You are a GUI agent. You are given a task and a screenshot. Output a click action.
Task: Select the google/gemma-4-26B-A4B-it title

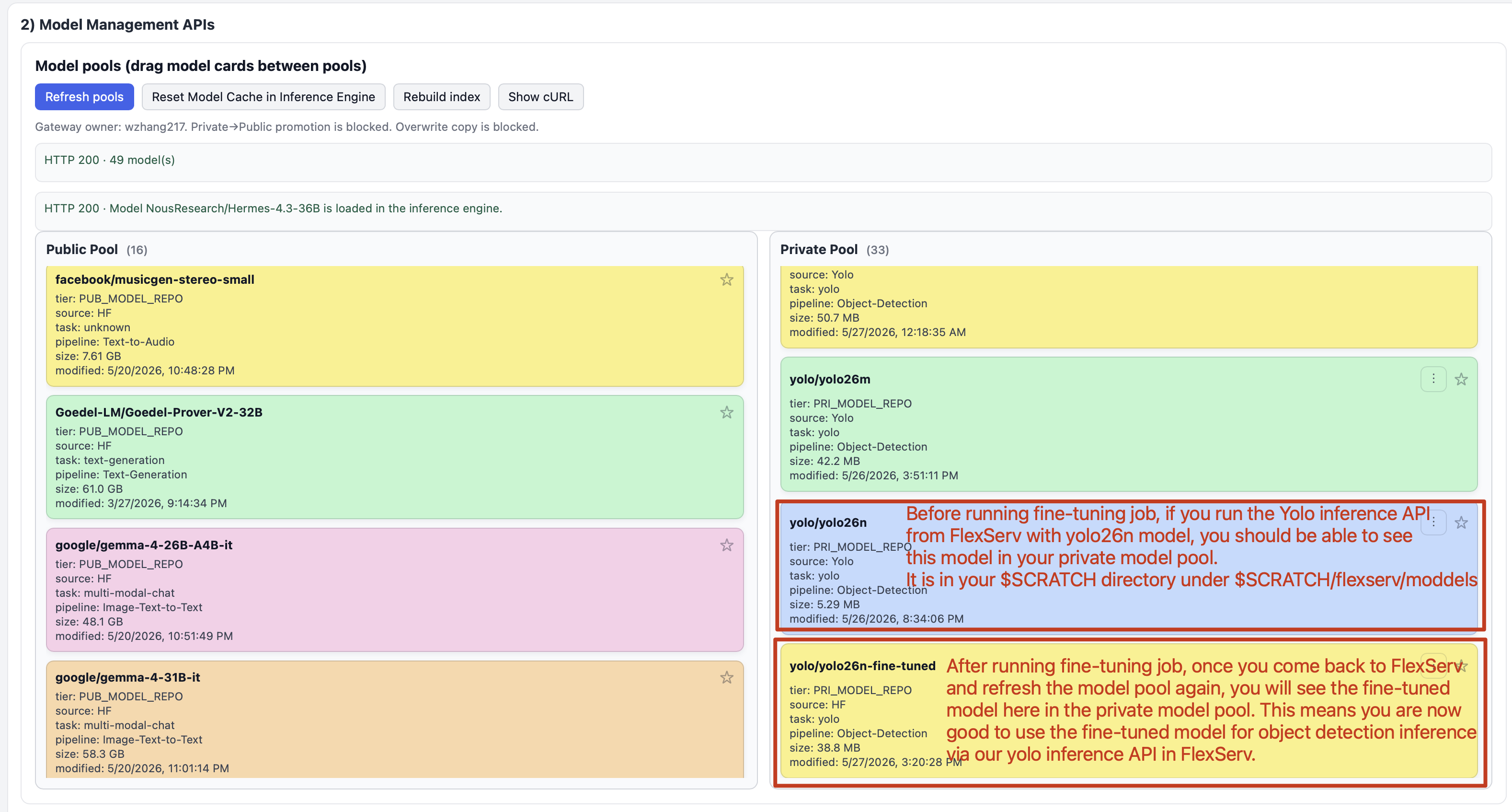point(144,545)
